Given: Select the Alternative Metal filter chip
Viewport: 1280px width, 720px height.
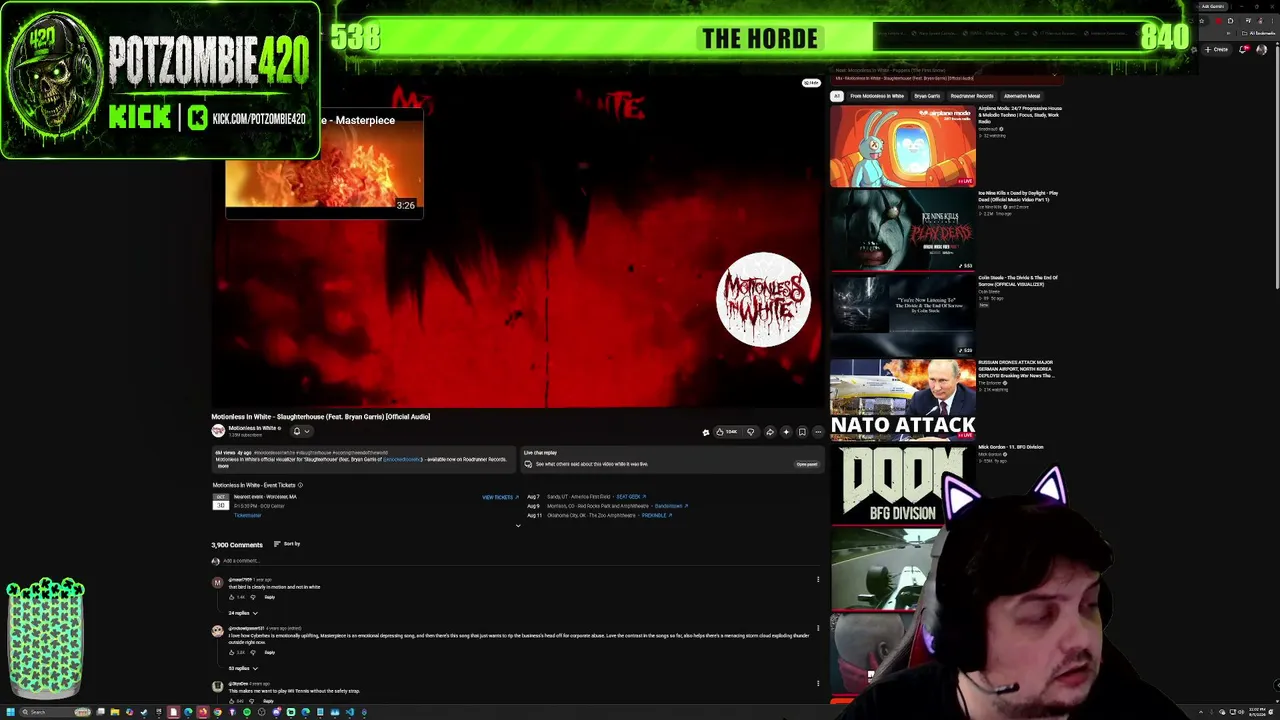Looking at the screenshot, I should click(x=1022, y=96).
